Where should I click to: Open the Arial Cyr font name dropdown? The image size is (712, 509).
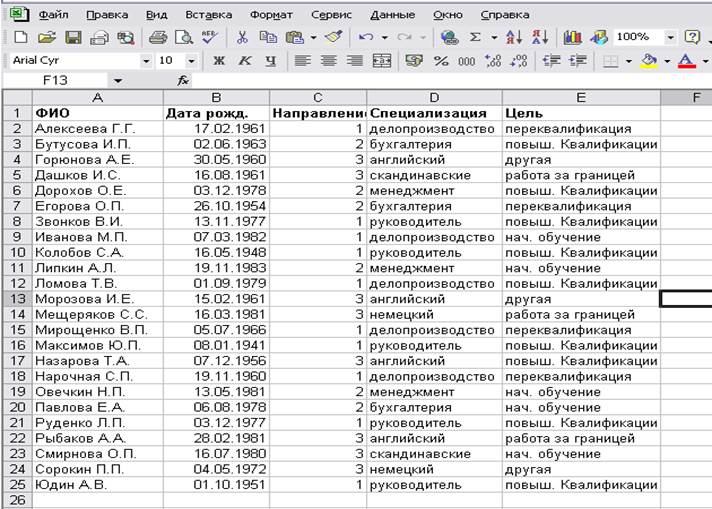[145, 61]
